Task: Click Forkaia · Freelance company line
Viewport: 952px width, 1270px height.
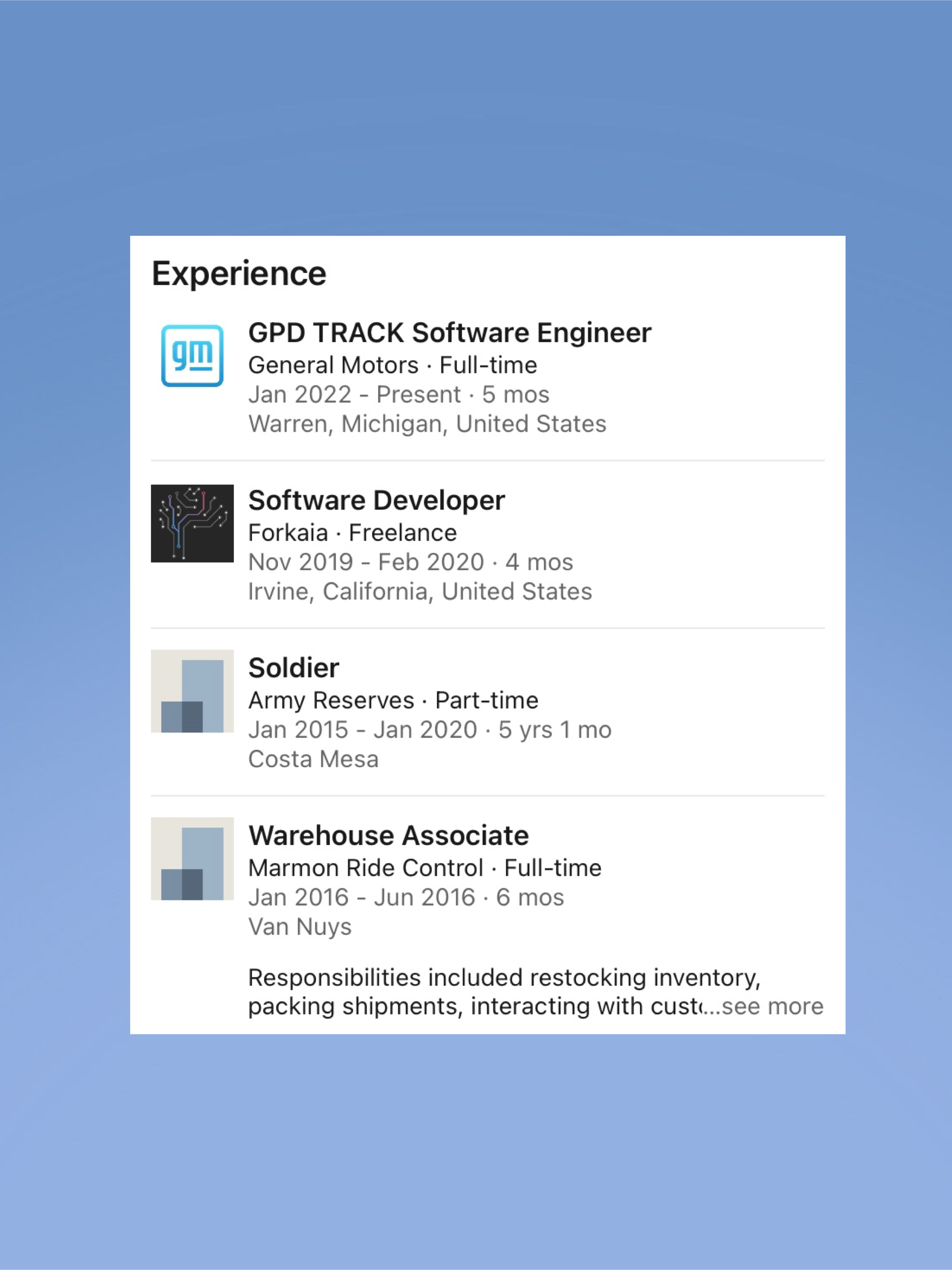Action: coord(352,533)
